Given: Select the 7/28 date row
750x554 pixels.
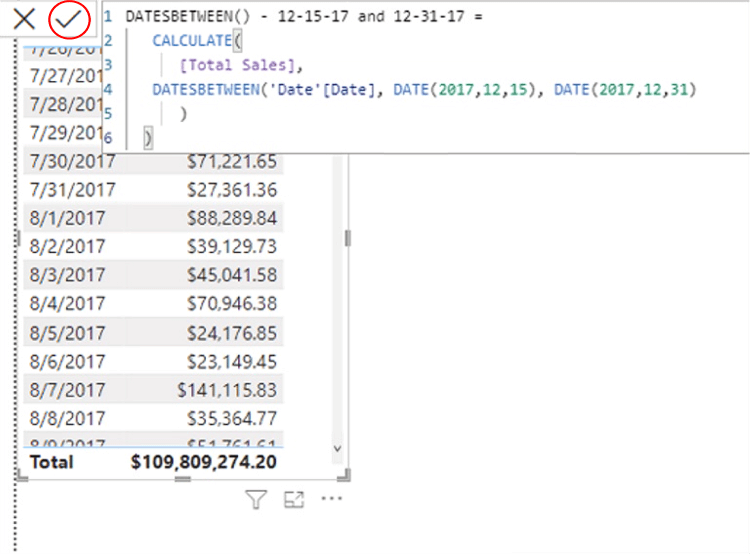Looking at the screenshot, I should 66,104.
